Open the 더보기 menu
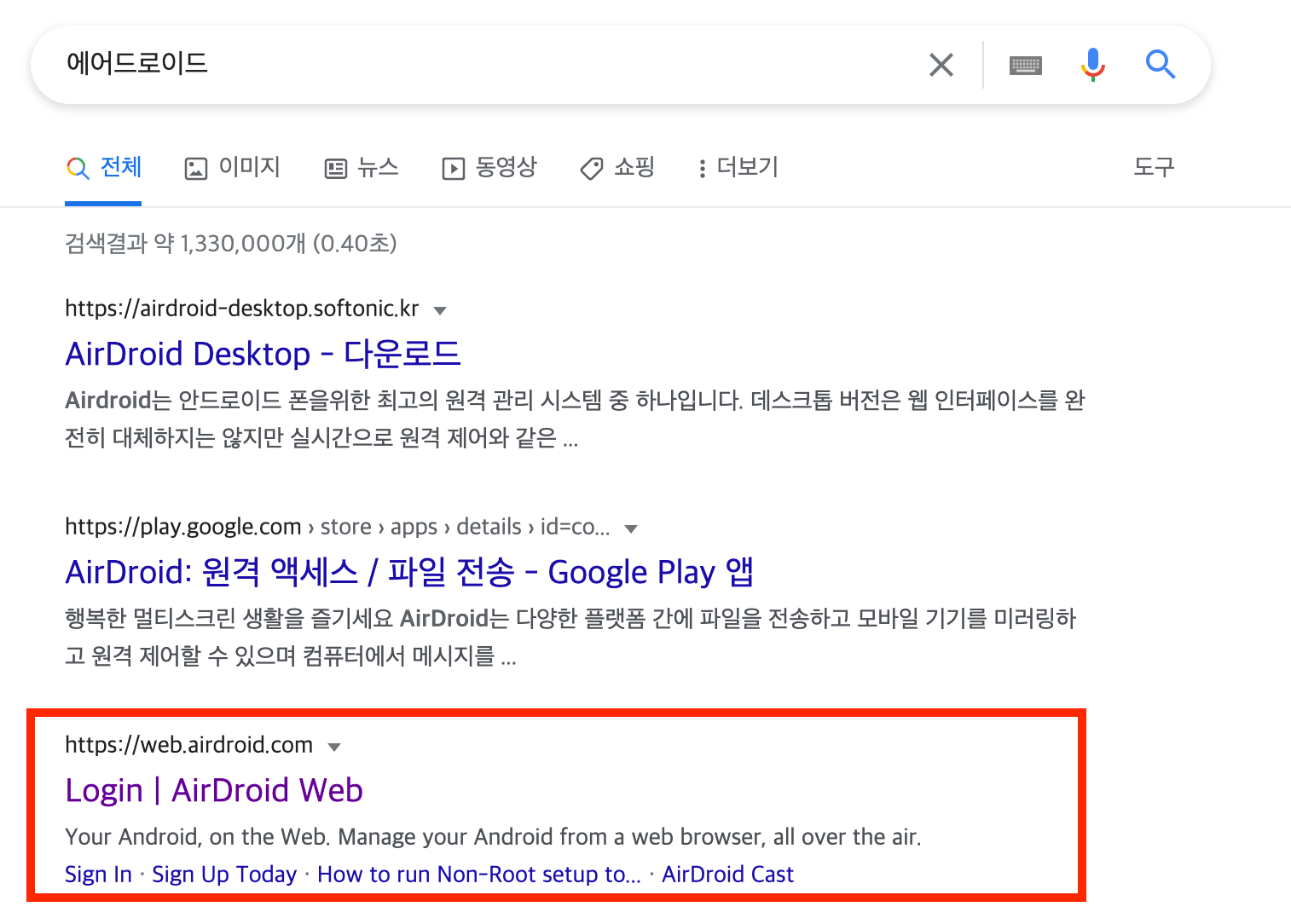Viewport: 1291px width, 924px height. pyautogui.click(x=738, y=167)
